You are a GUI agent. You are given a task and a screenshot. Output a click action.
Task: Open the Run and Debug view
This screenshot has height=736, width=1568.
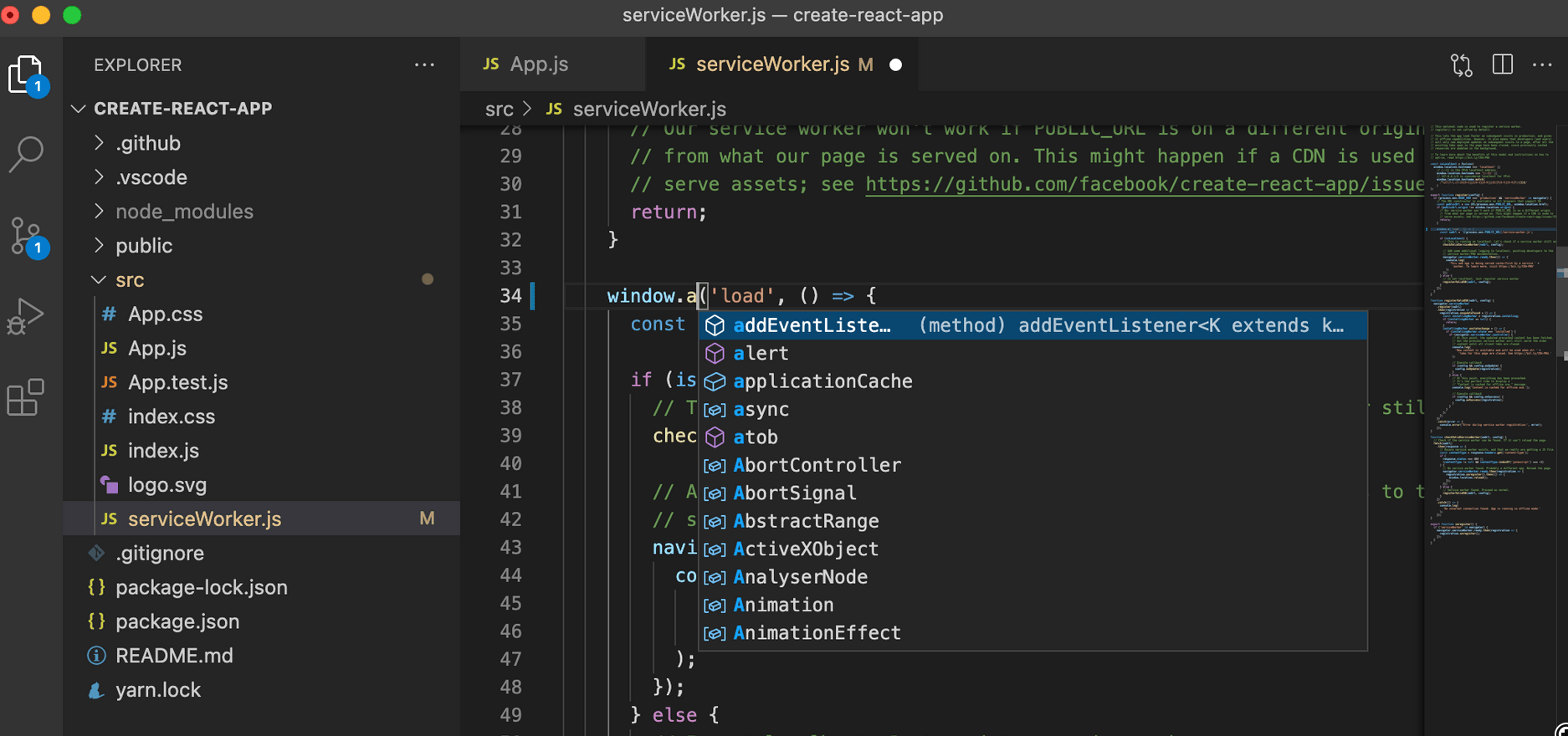point(25,317)
